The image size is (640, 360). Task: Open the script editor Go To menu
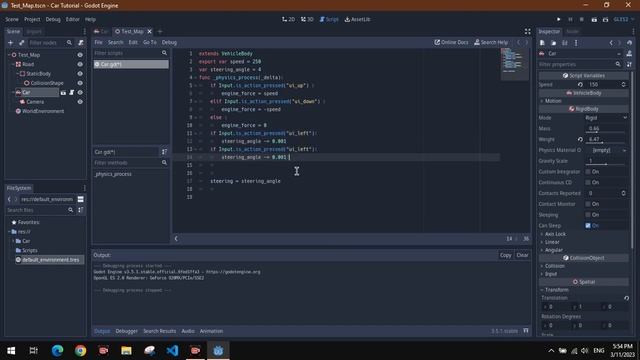[149, 42]
